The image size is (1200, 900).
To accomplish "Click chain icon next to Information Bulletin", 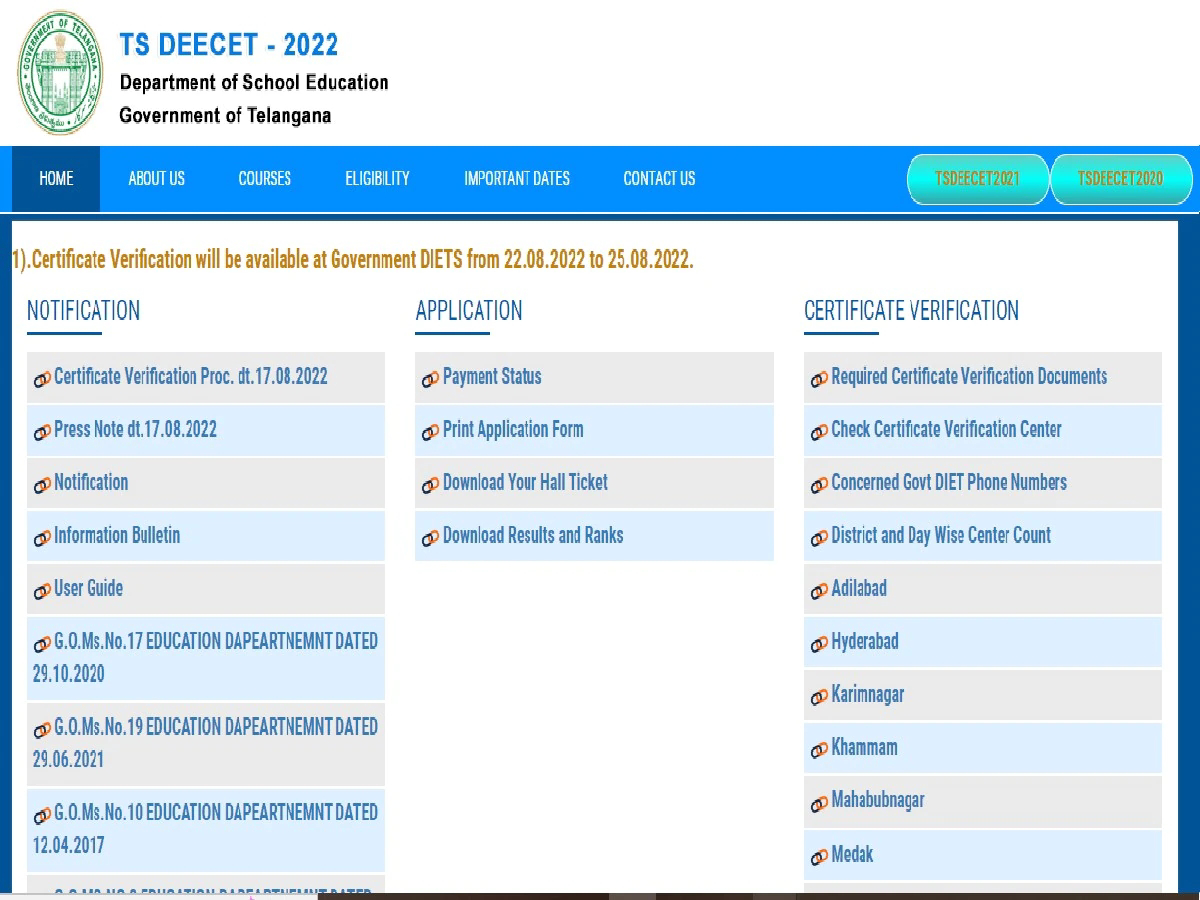I will [x=42, y=538].
